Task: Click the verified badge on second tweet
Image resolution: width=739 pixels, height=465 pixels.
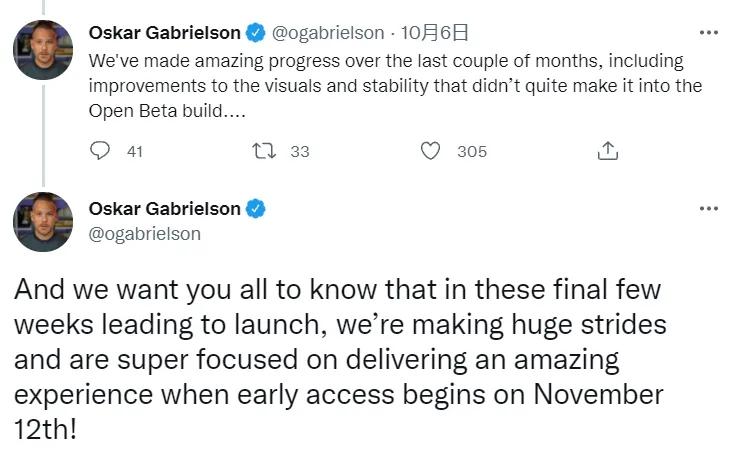Action: 256,209
